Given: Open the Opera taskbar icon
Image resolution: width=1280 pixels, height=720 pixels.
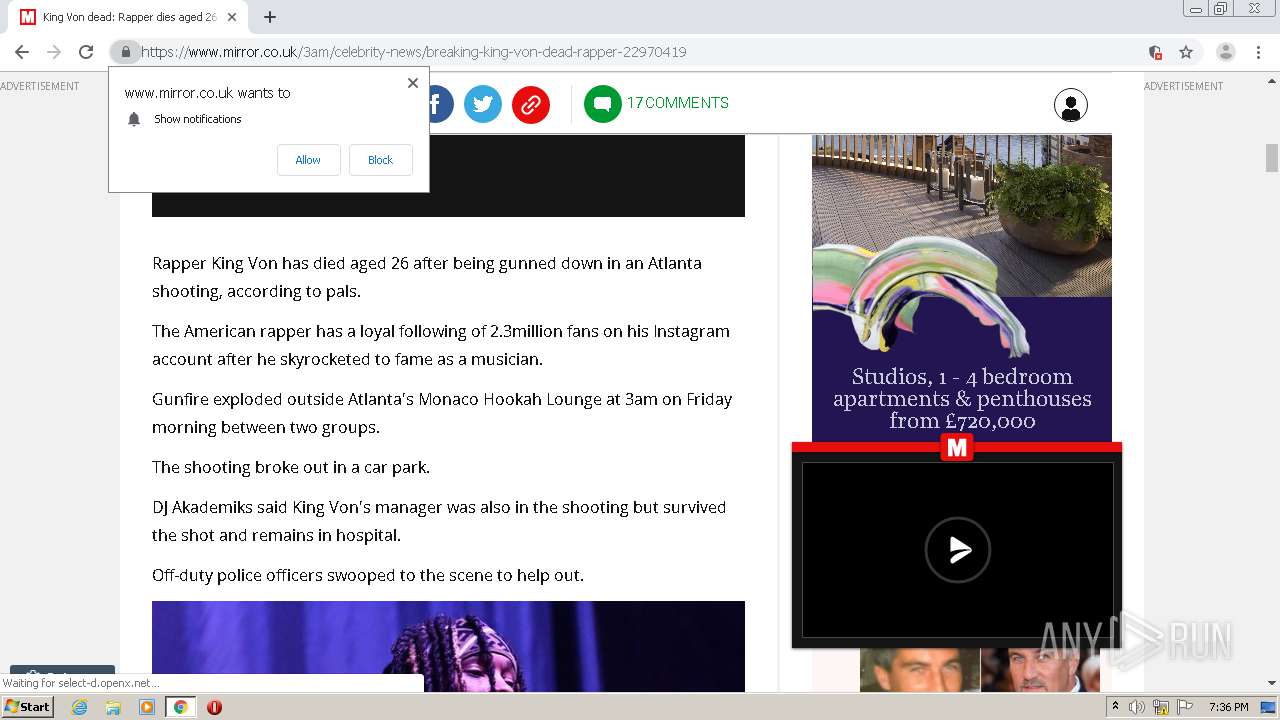Looking at the screenshot, I should point(214,707).
